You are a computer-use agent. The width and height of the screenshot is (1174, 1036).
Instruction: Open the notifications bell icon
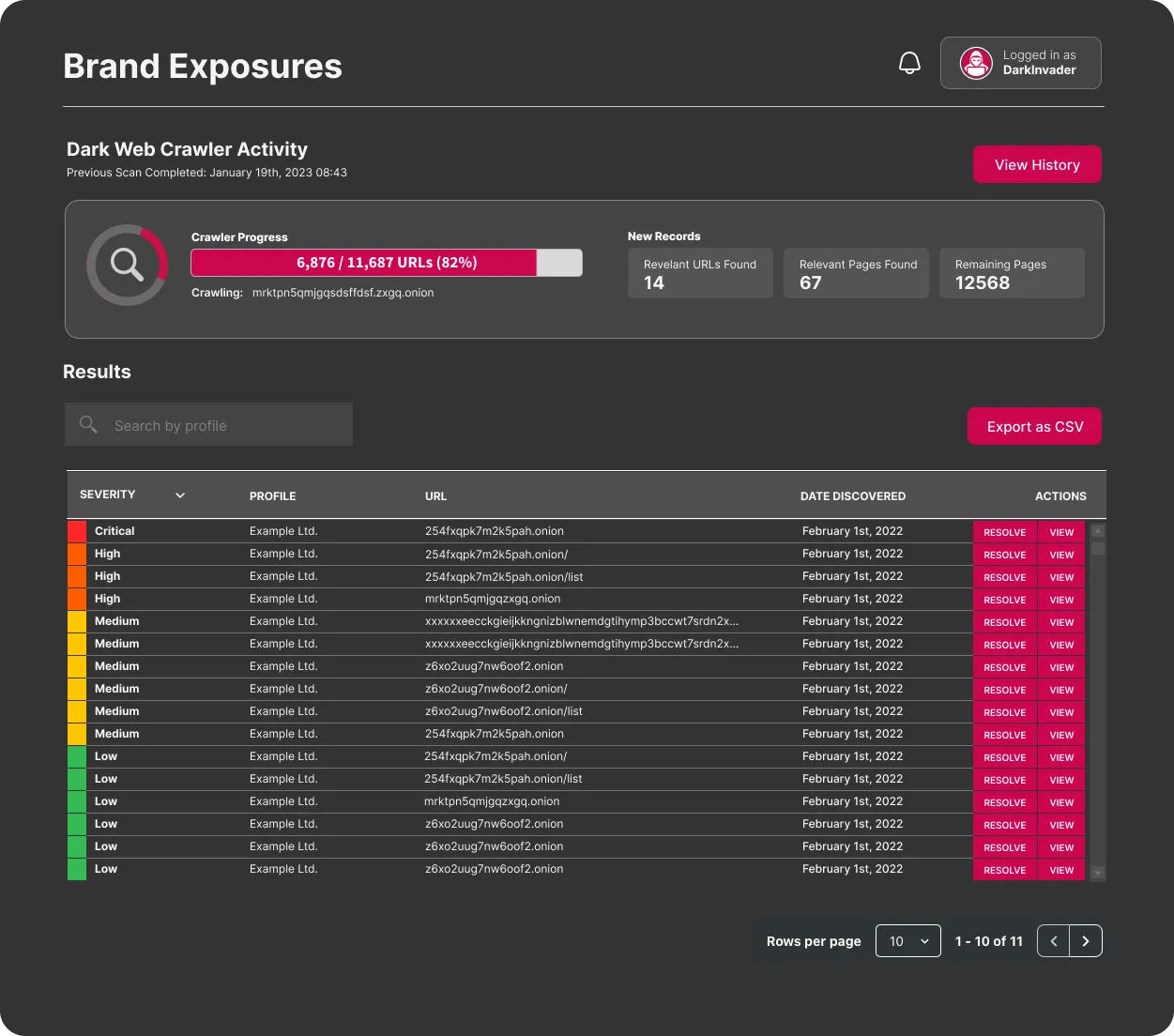click(908, 62)
